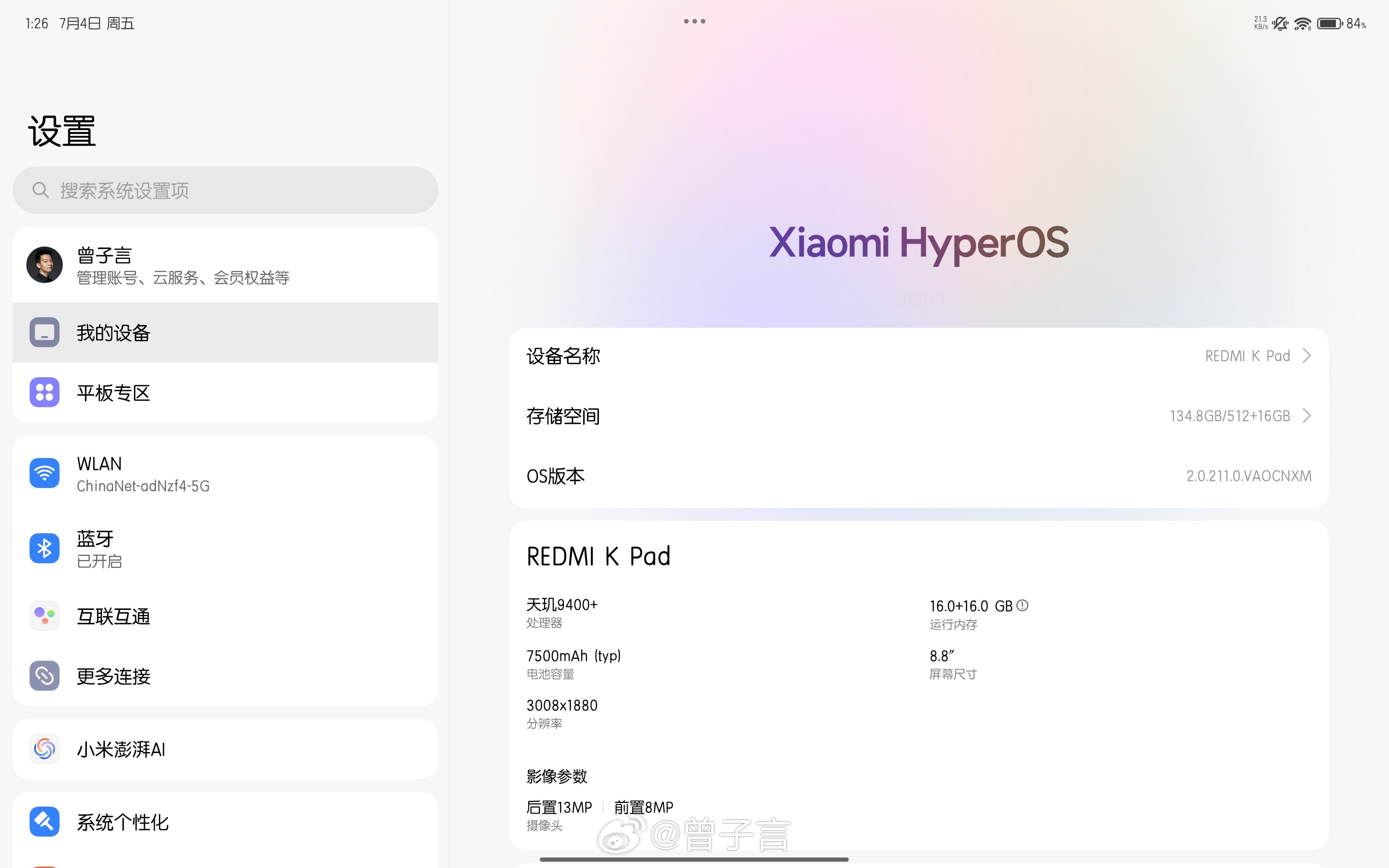Click the 天玑9400+ processor text

click(x=562, y=604)
